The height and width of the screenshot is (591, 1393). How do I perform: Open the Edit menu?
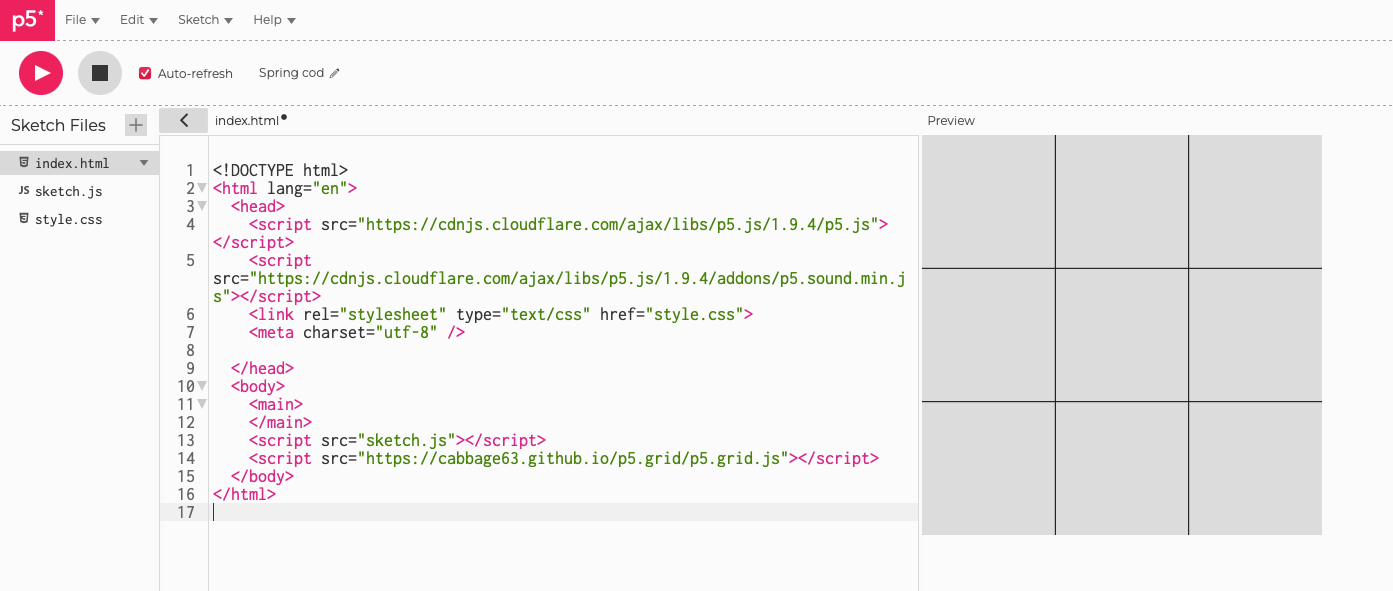pyautogui.click(x=138, y=20)
